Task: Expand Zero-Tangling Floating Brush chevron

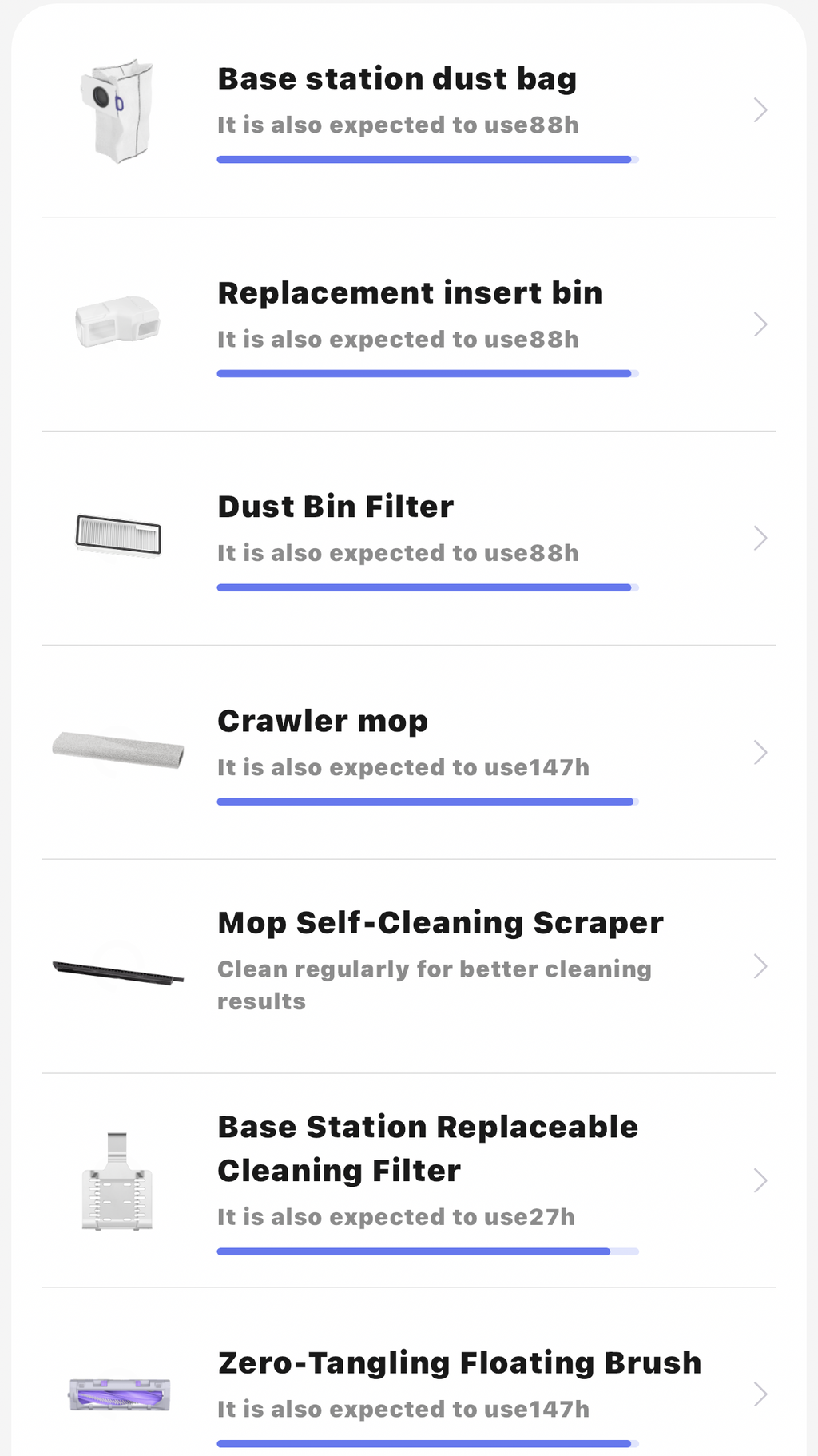Action: point(760,1394)
